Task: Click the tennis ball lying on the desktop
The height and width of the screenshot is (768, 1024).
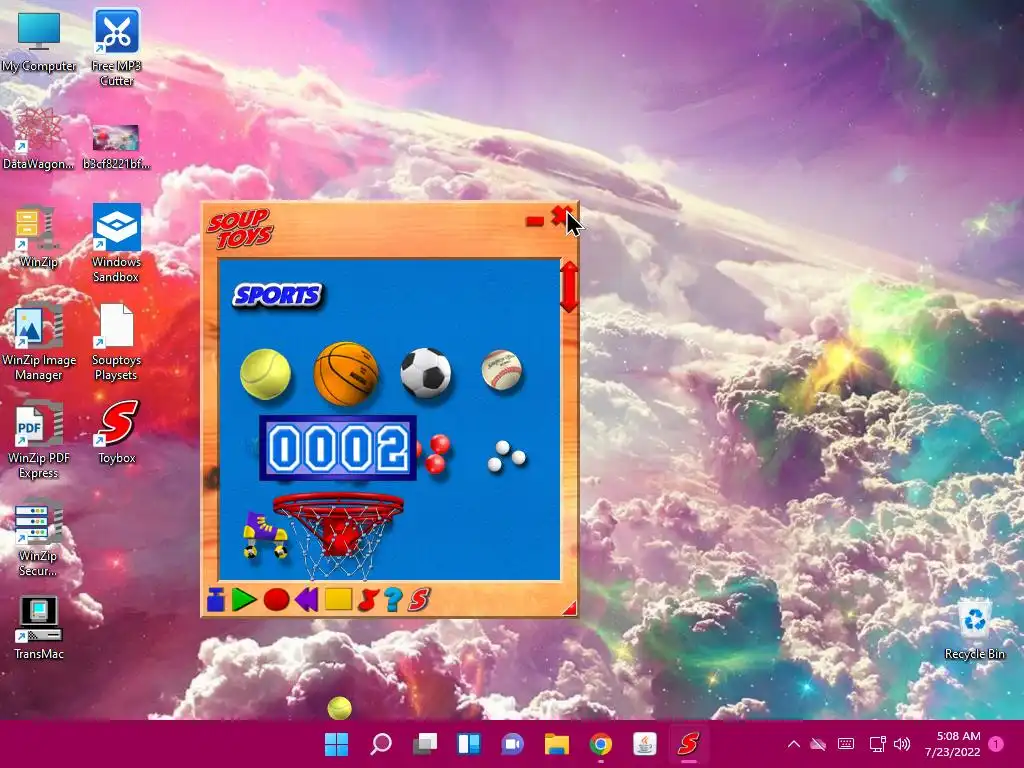Action: click(340, 708)
